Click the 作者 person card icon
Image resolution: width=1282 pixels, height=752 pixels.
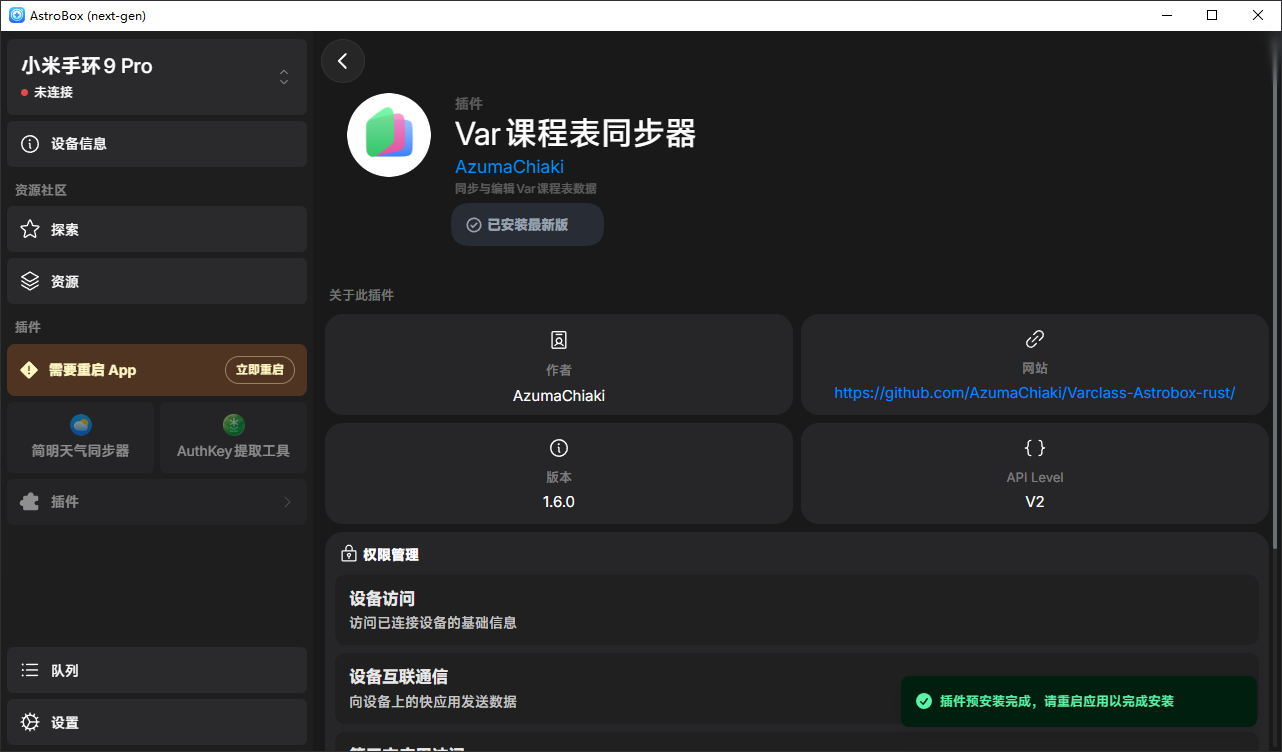coord(559,340)
